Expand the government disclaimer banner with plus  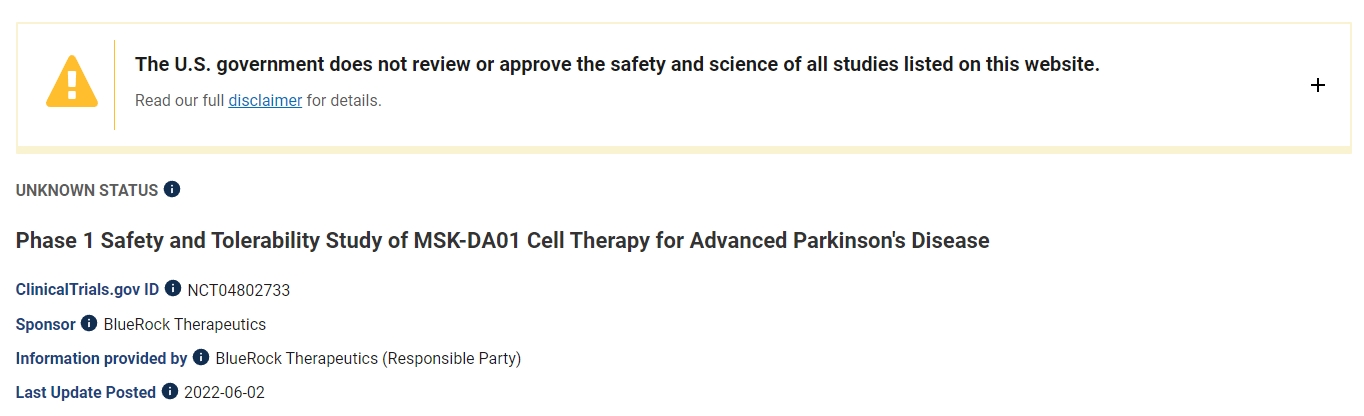pos(1318,85)
